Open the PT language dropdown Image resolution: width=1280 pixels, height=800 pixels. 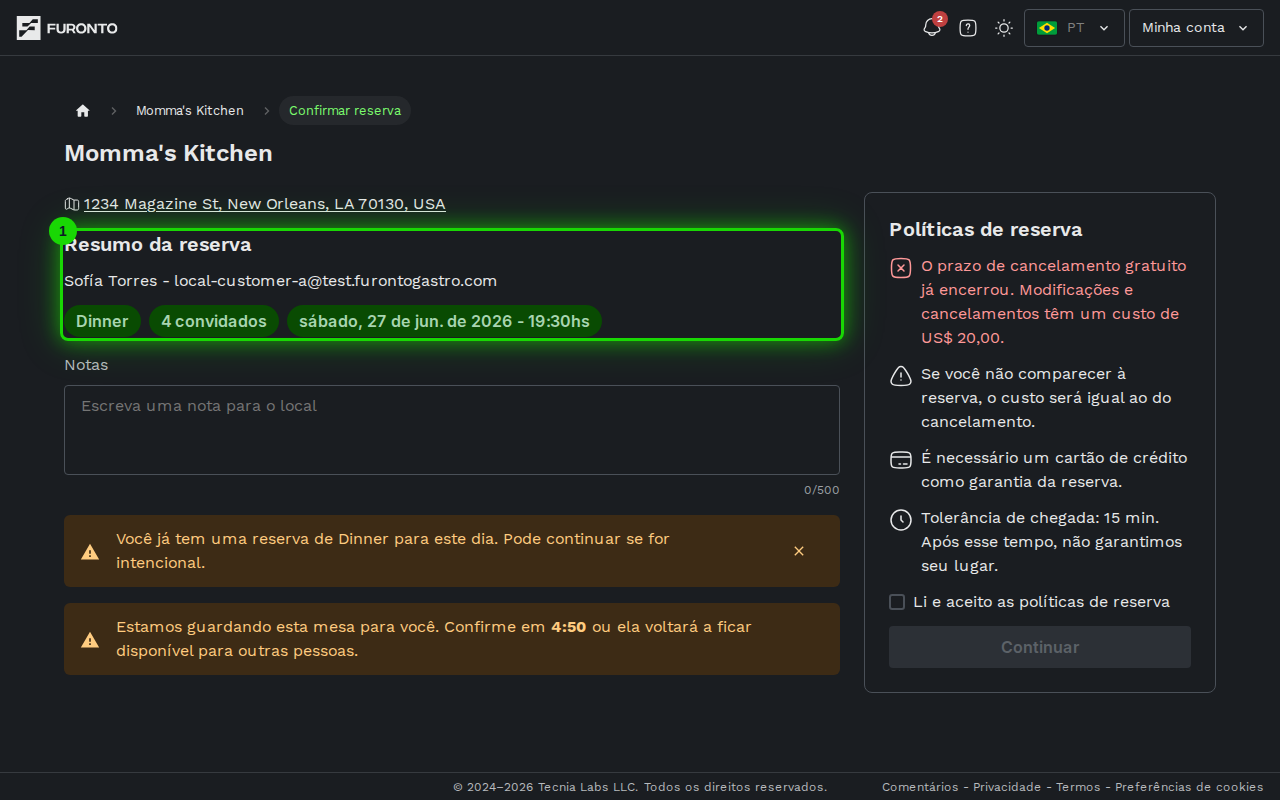click(1074, 28)
